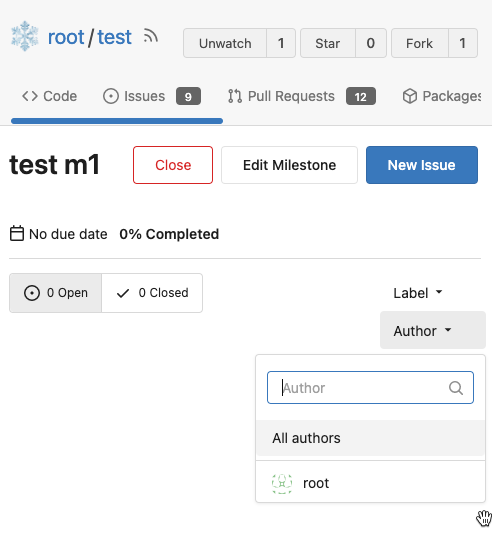The image size is (492, 550).
Task: Click the calendar due date icon
Action: [17, 234]
